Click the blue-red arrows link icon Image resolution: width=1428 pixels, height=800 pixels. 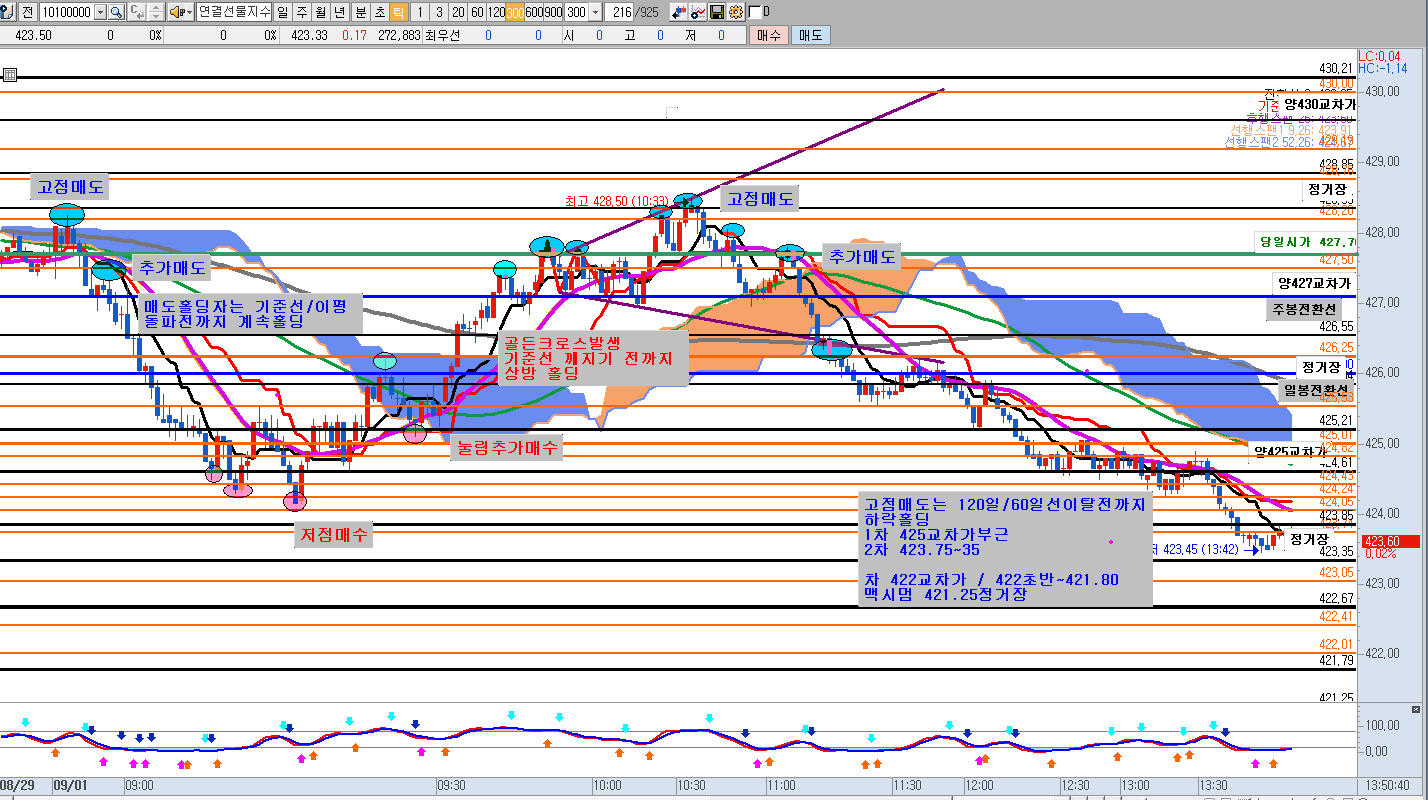679,12
